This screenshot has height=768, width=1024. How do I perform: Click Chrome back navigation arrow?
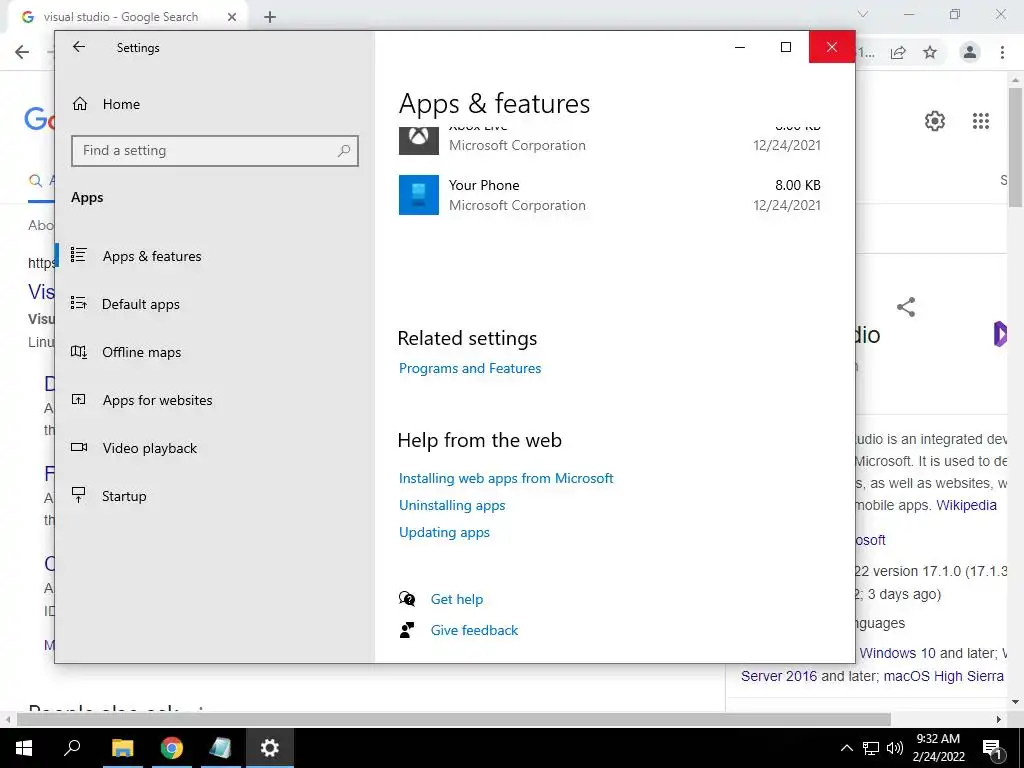(x=22, y=52)
